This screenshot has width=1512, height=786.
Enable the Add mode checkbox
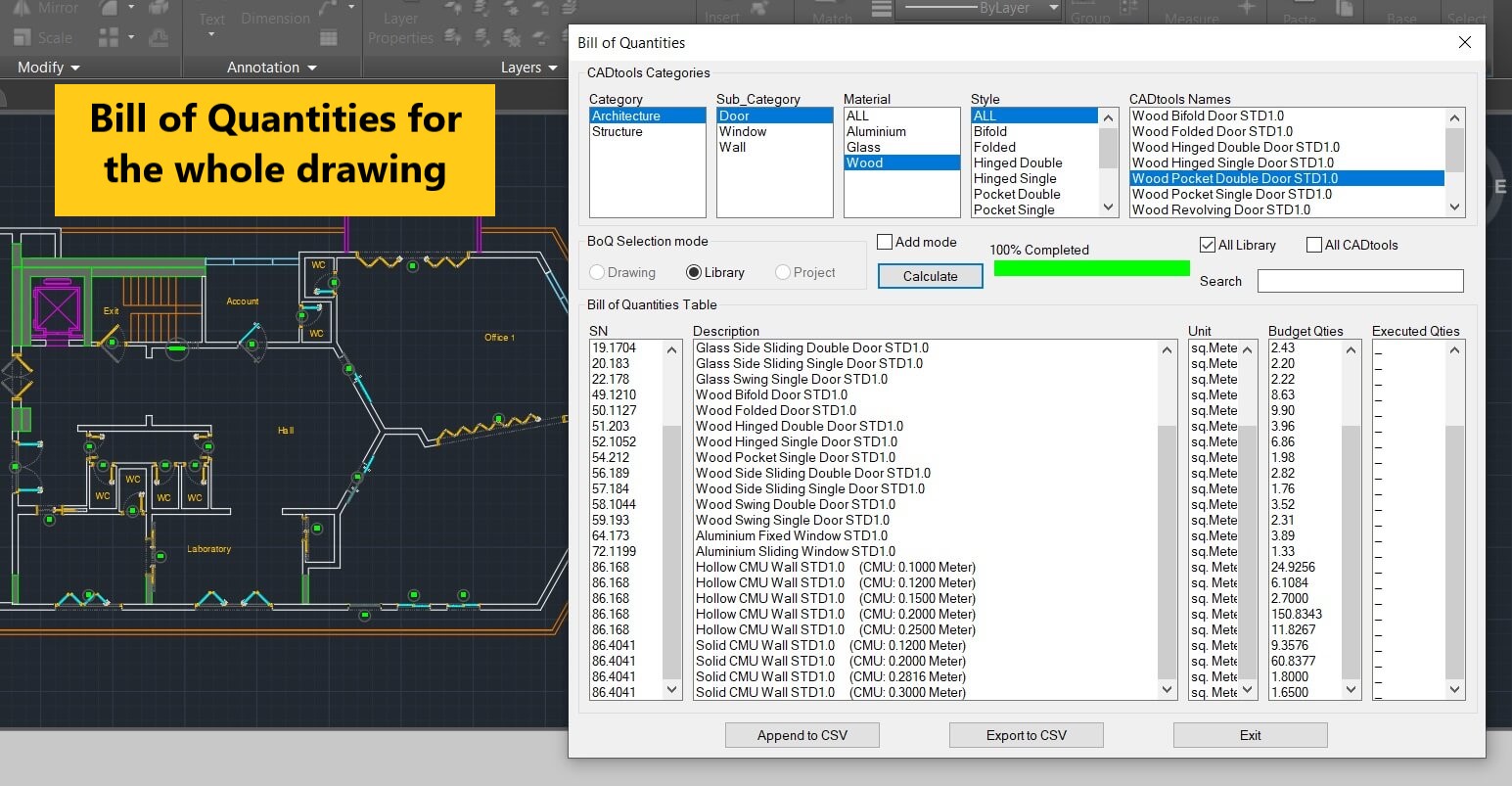tap(885, 242)
